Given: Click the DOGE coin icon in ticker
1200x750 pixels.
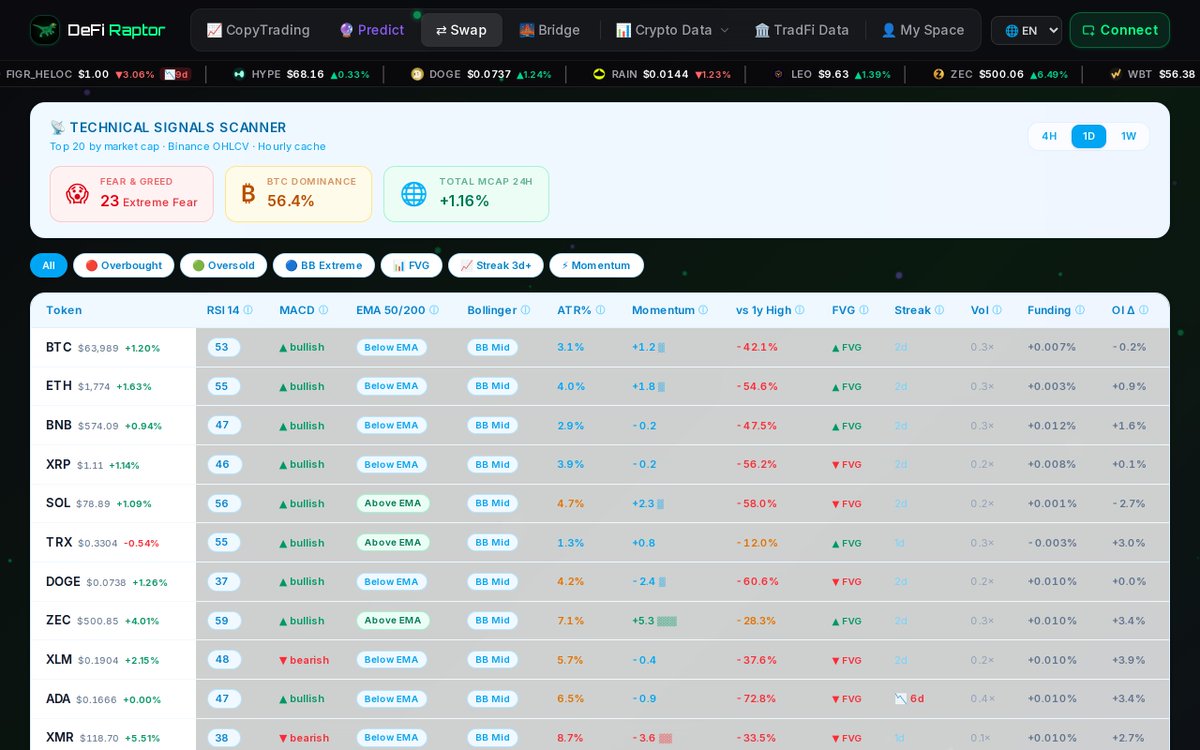Looking at the screenshot, I should [x=417, y=74].
